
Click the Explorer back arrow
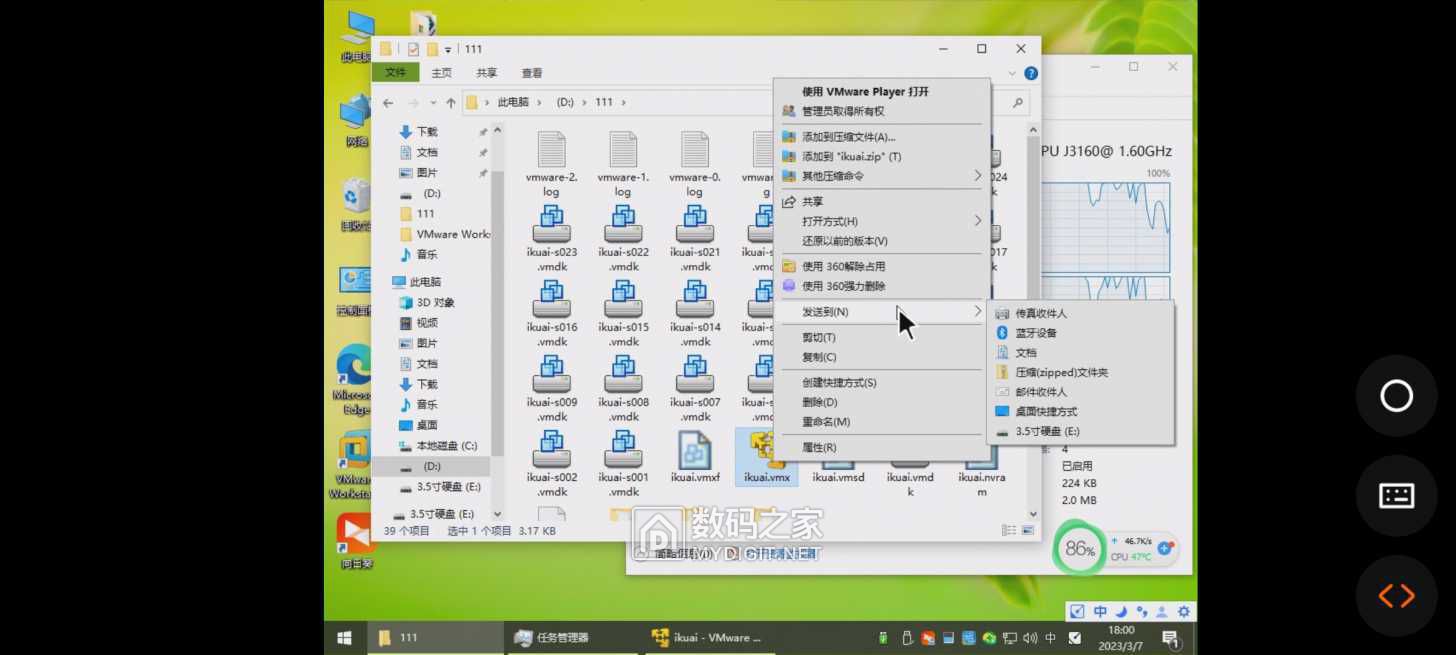[388, 102]
